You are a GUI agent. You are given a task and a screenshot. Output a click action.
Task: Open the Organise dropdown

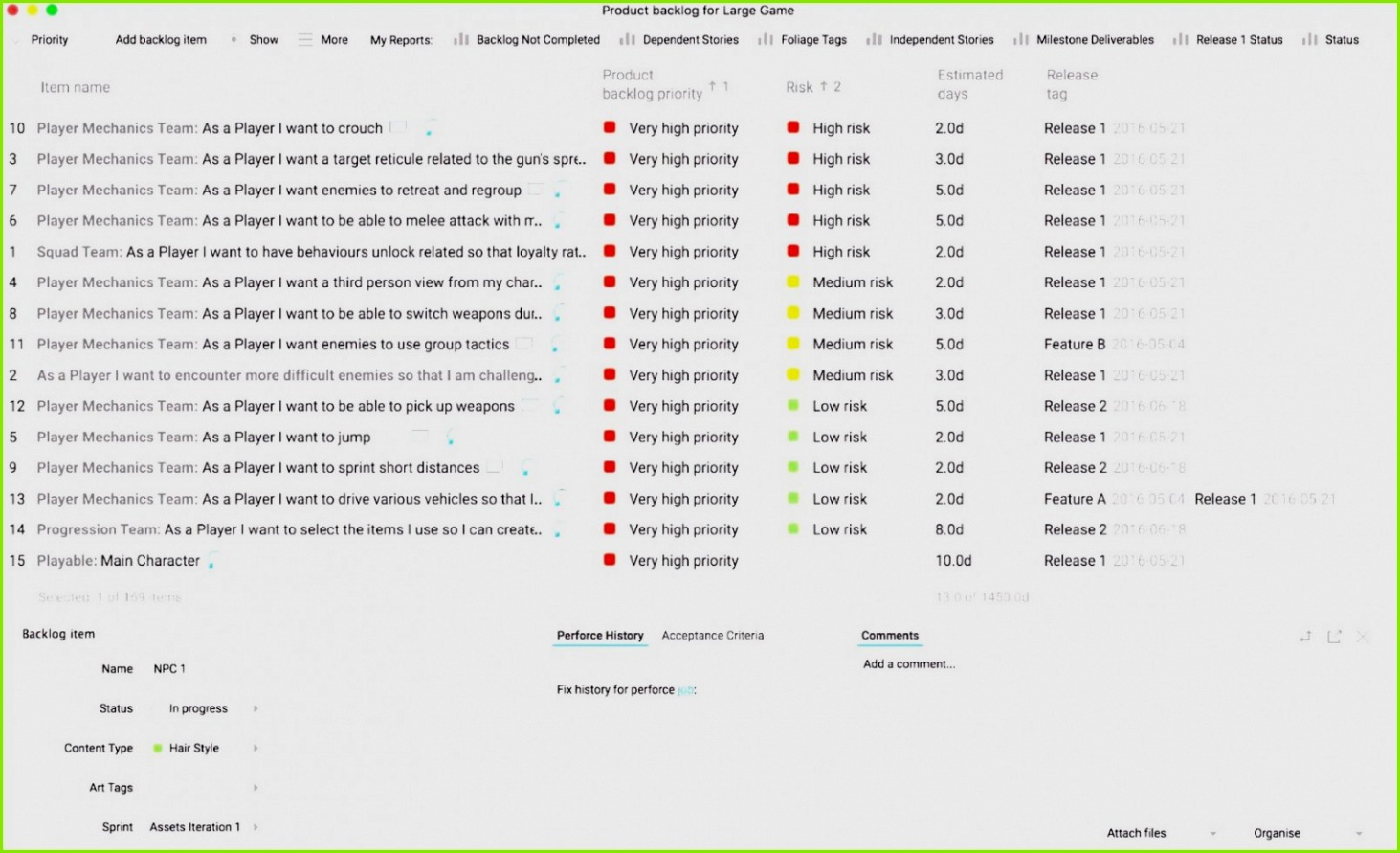[x=1358, y=833]
